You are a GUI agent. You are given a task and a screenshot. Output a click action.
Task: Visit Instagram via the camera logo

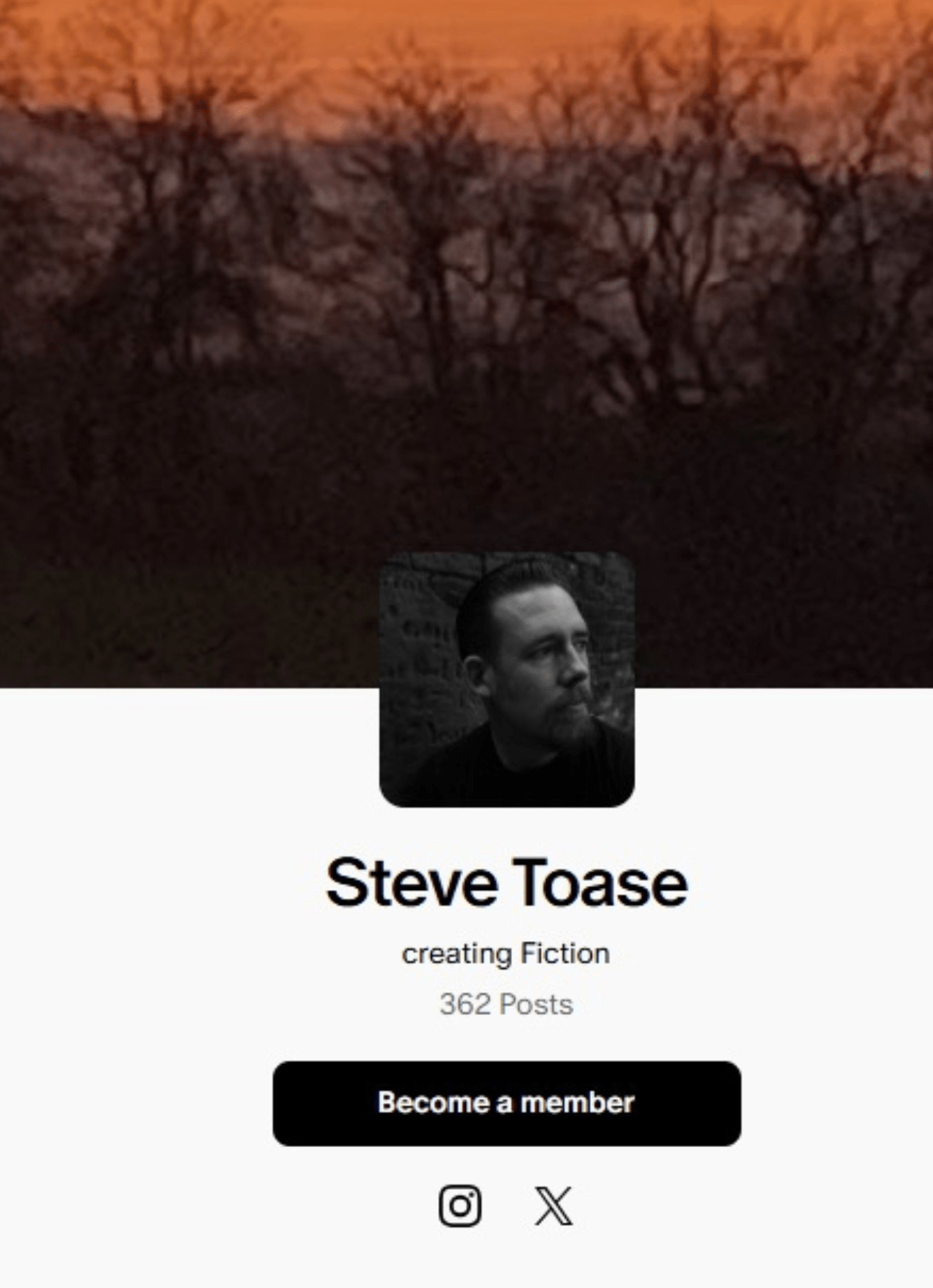tap(460, 1206)
